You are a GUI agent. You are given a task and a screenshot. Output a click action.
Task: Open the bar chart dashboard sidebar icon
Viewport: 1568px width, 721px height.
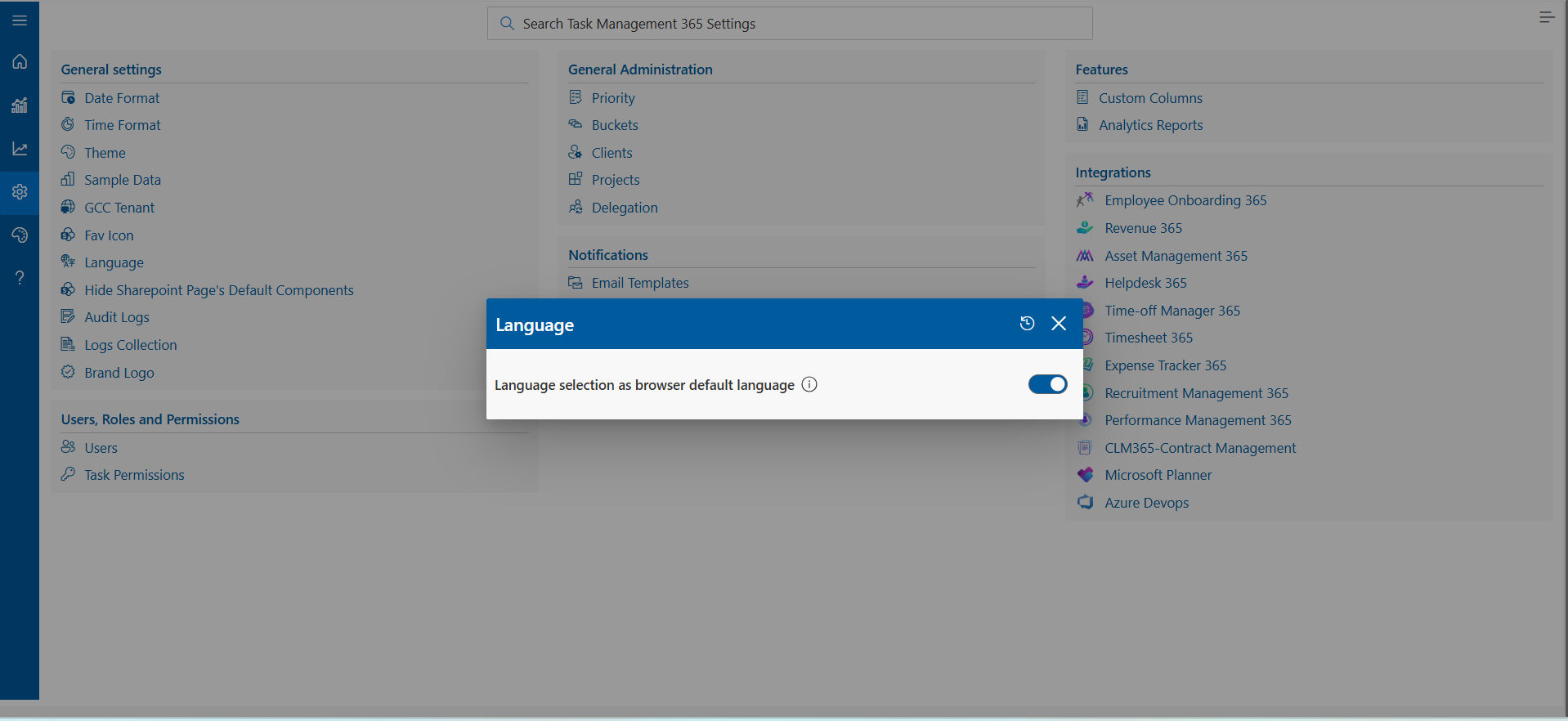pos(20,105)
